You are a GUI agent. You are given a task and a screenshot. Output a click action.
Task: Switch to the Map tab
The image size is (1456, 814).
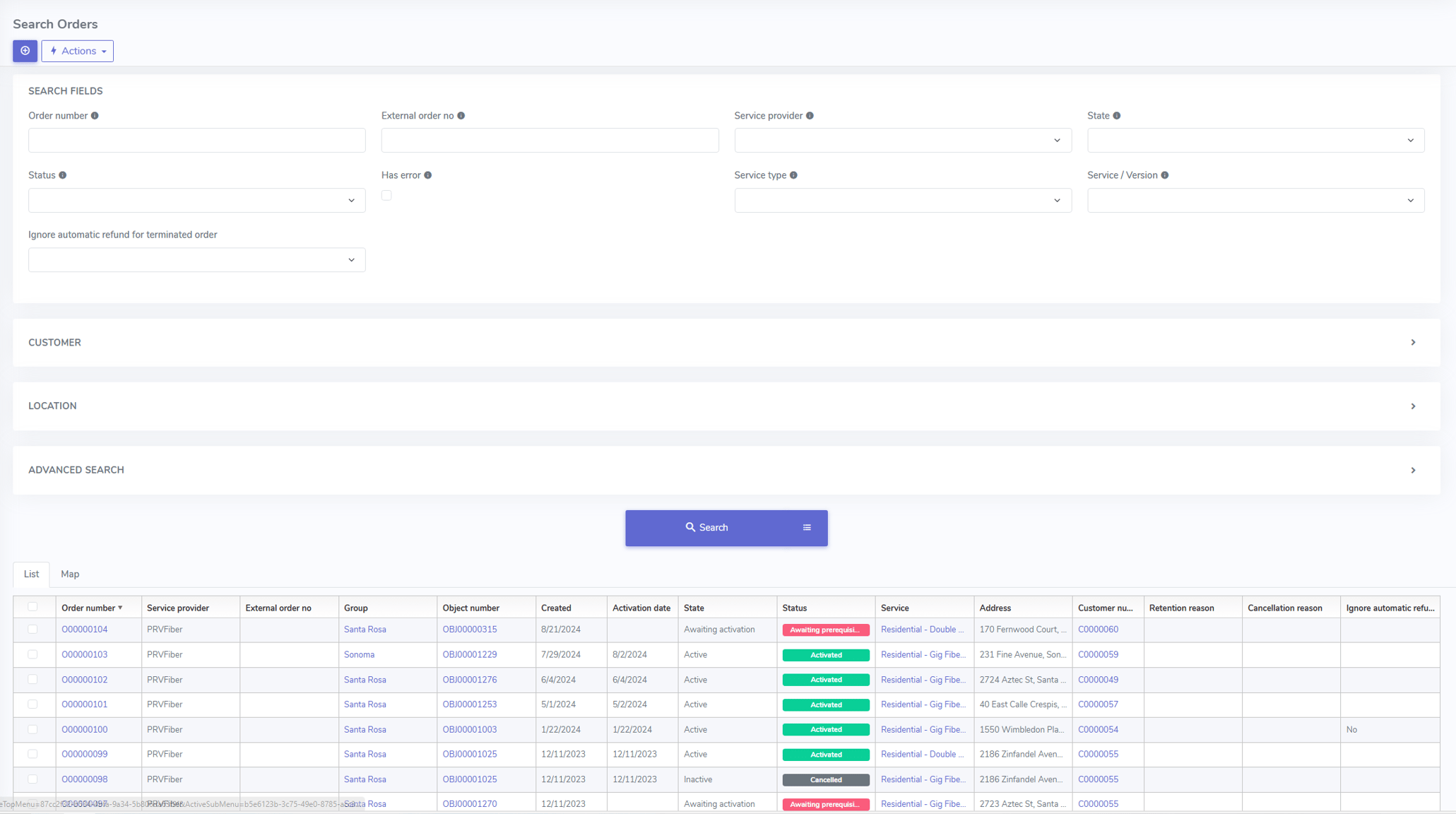[x=70, y=574]
